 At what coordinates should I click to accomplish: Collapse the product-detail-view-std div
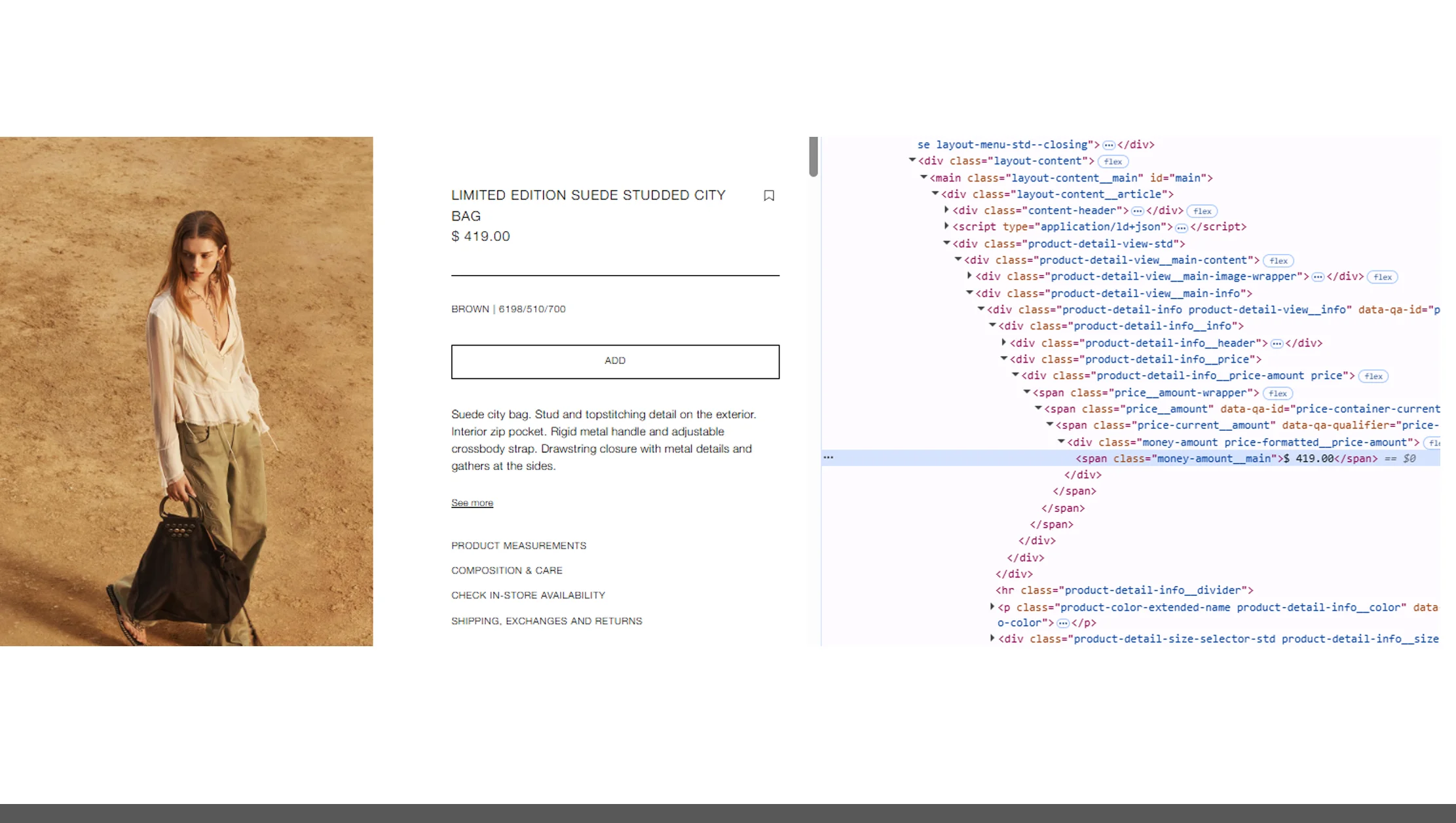pyautogui.click(x=946, y=244)
